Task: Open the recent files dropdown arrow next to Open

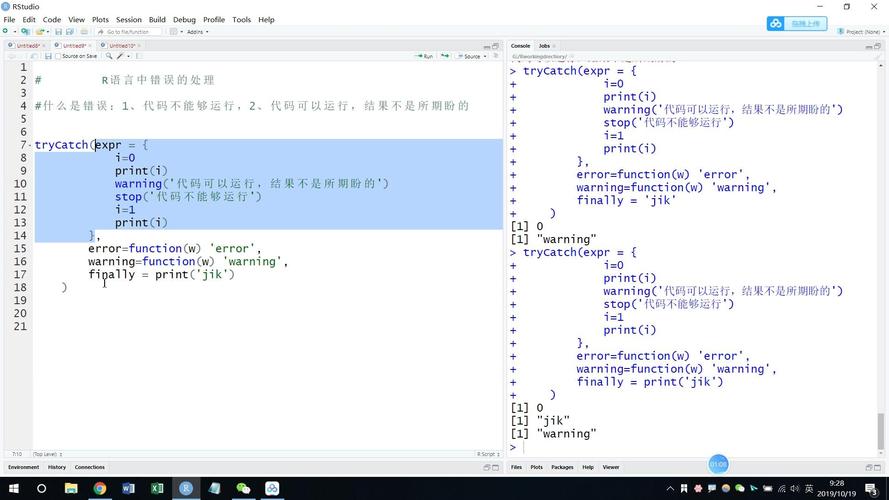Action: pos(48,32)
